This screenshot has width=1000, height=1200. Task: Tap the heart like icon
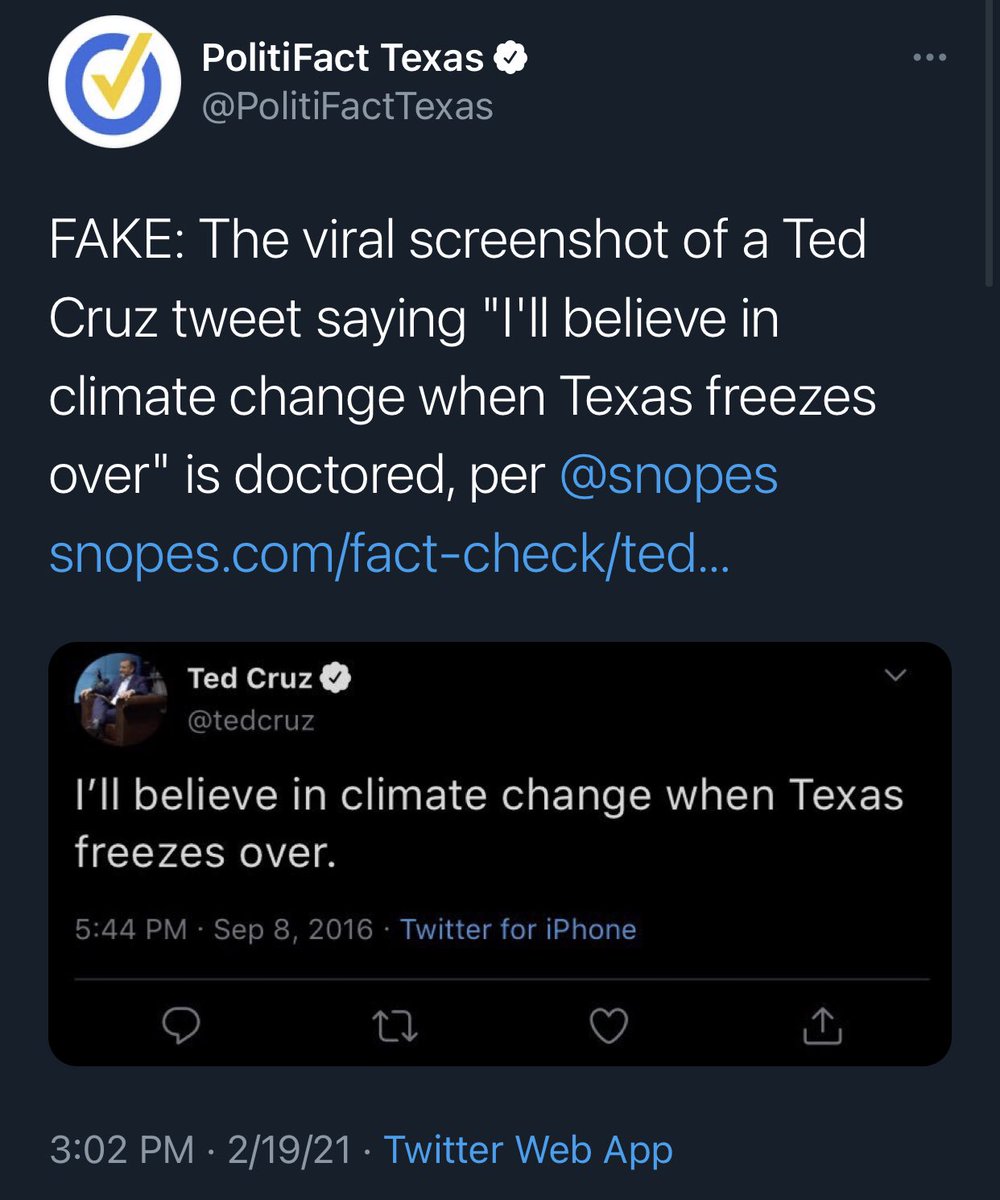tap(608, 1025)
